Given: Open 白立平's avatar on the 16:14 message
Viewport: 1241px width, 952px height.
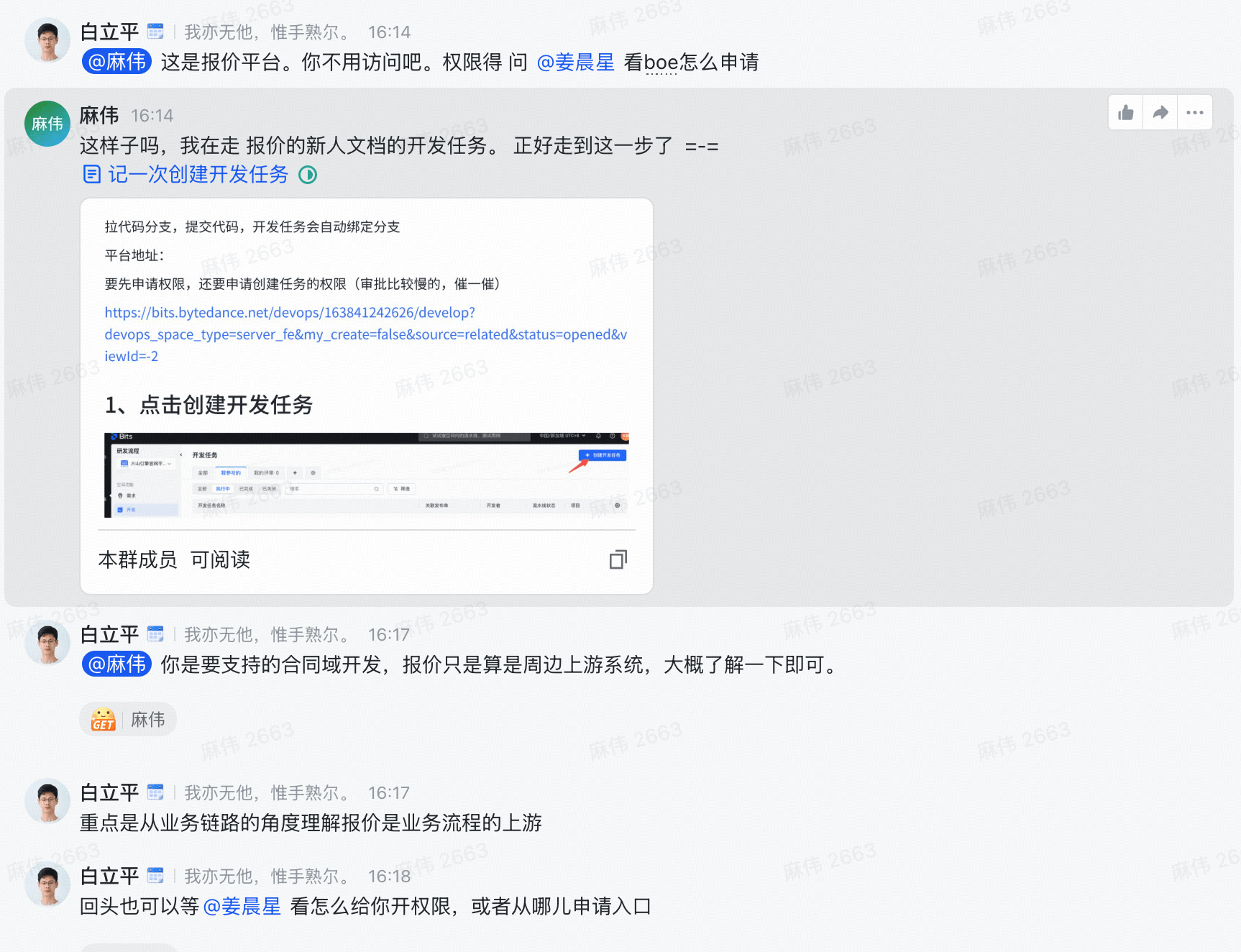Looking at the screenshot, I should click(x=47, y=40).
